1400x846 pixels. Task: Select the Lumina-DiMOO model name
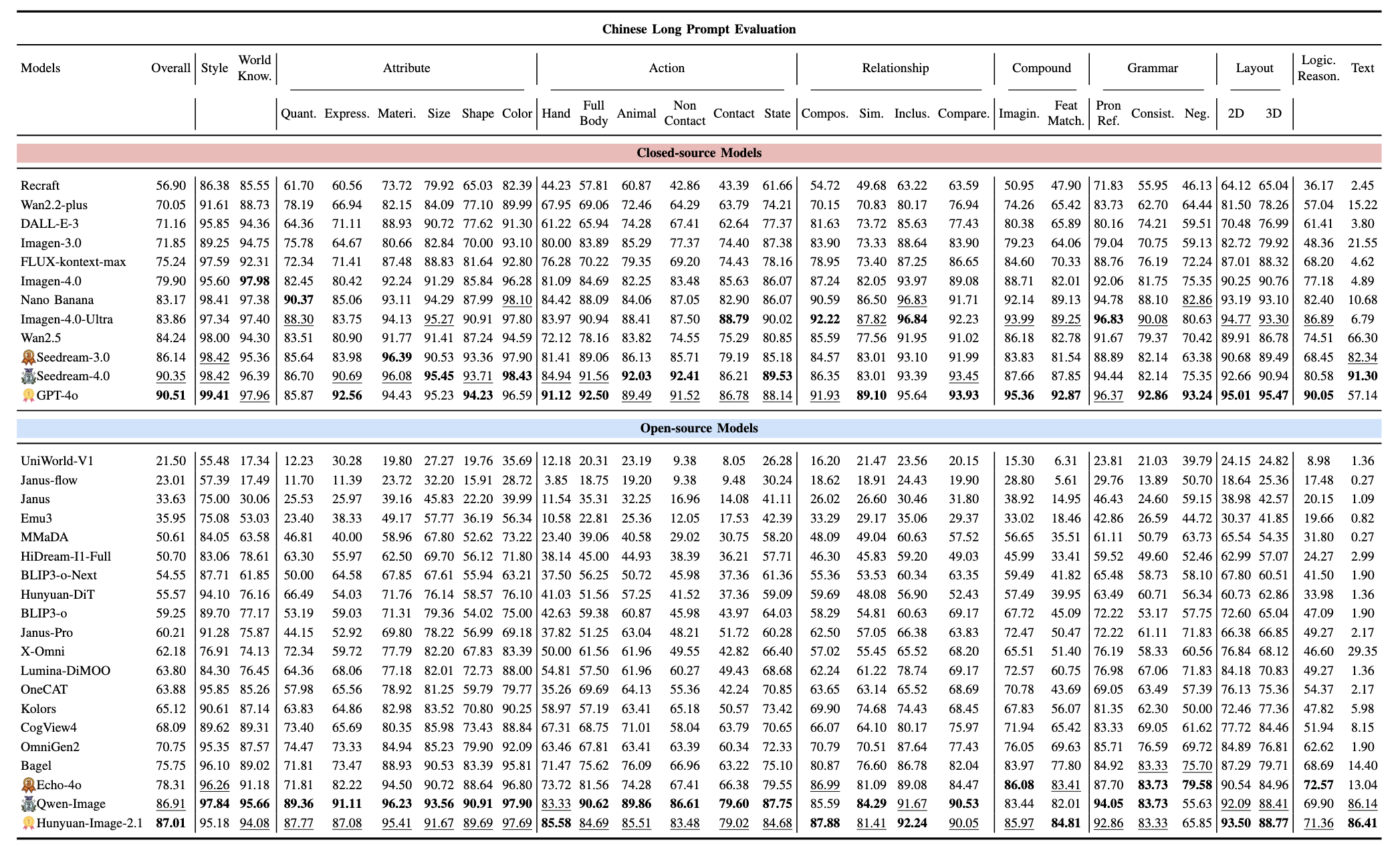66,671
